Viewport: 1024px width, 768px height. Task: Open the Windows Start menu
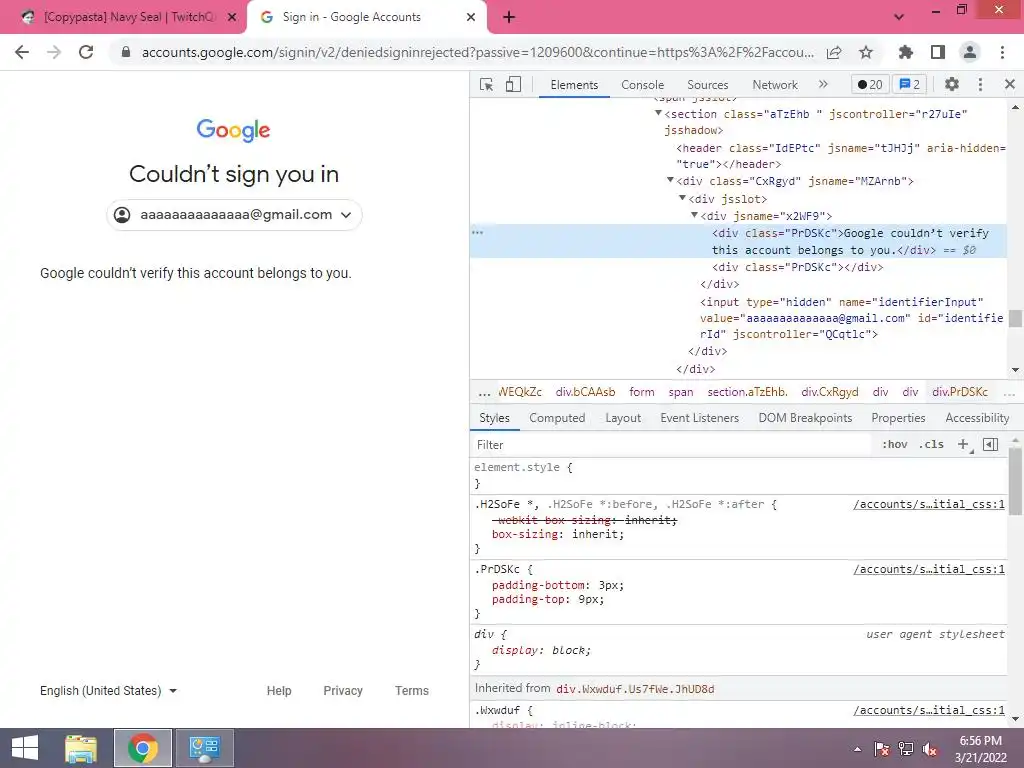tap(25, 748)
